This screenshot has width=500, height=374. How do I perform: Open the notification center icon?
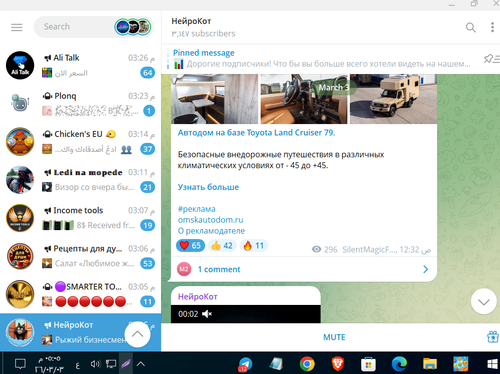tap(20, 364)
